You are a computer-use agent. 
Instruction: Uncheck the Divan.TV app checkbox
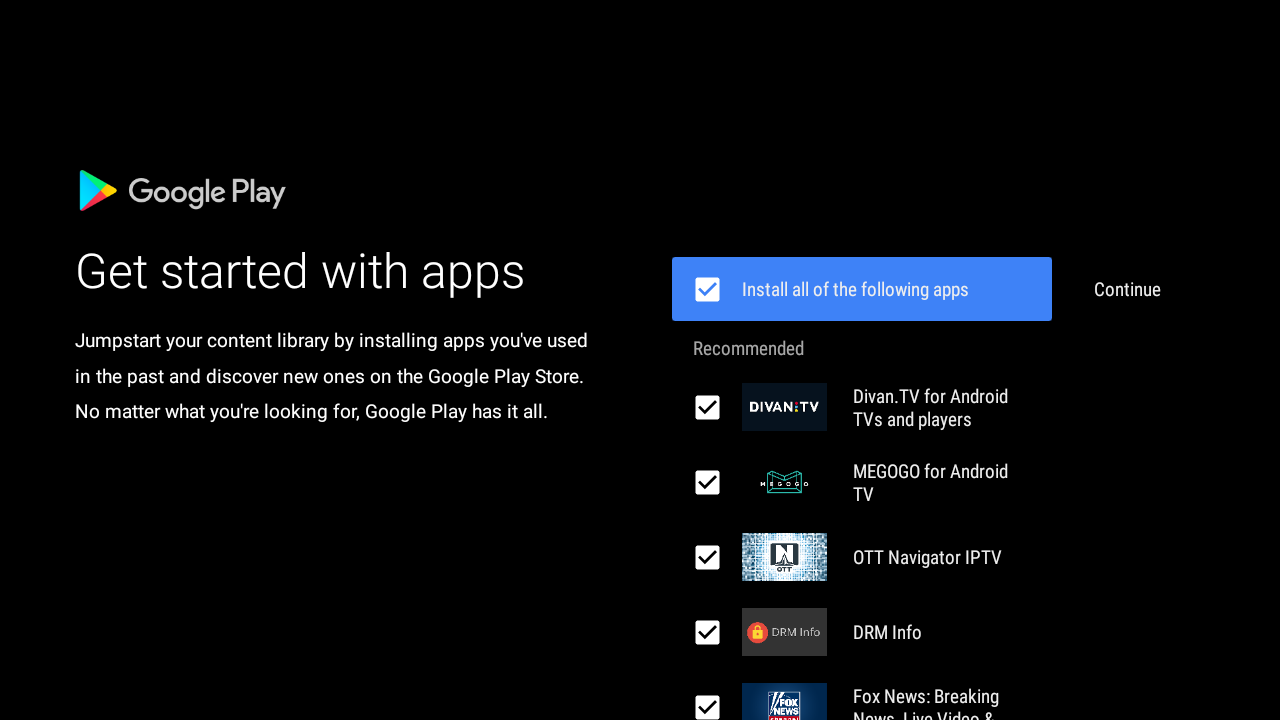[x=707, y=407]
